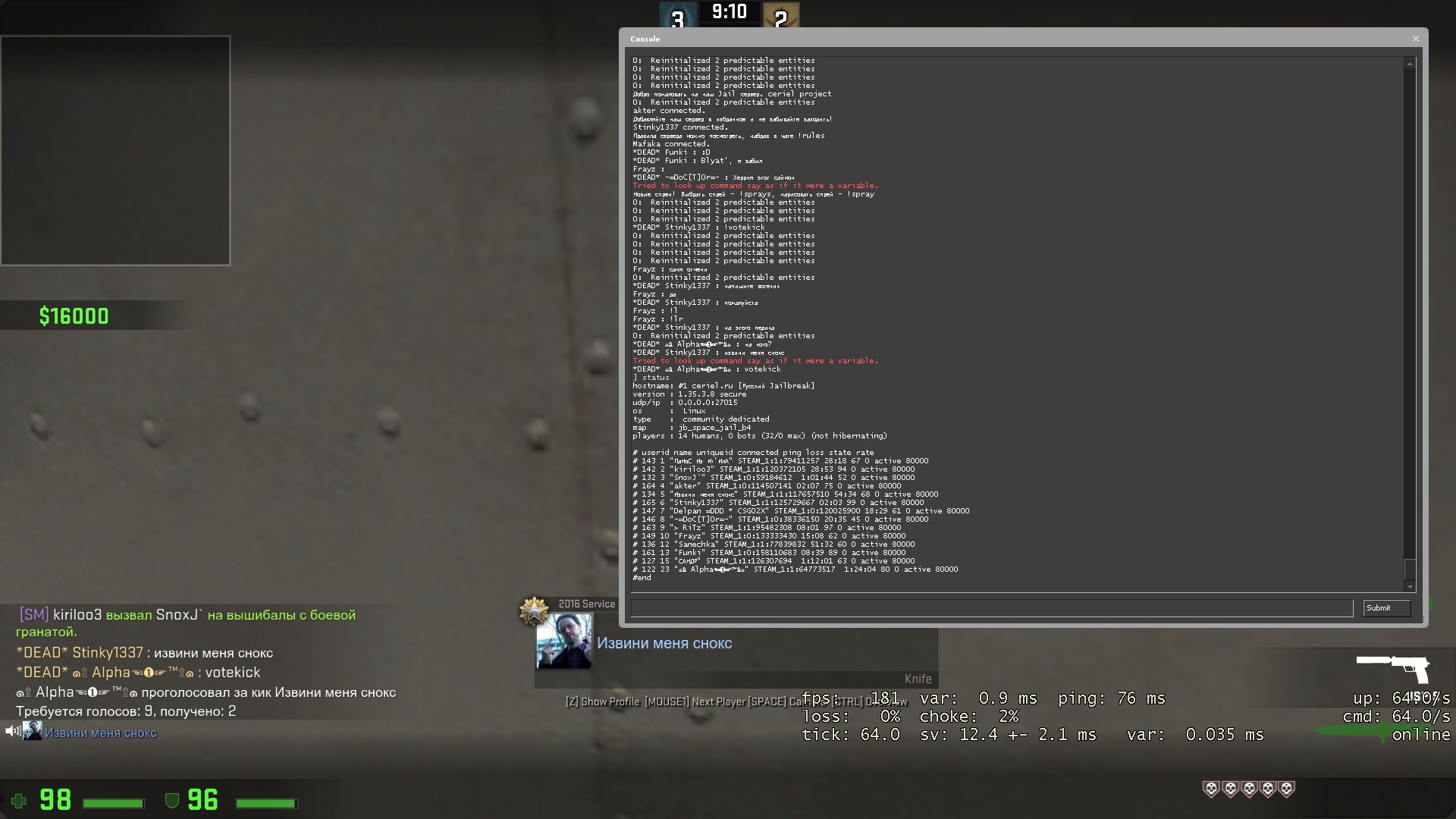The width and height of the screenshot is (1456, 819).
Task: Click the radar minimap panel
Action: [115, 150]
